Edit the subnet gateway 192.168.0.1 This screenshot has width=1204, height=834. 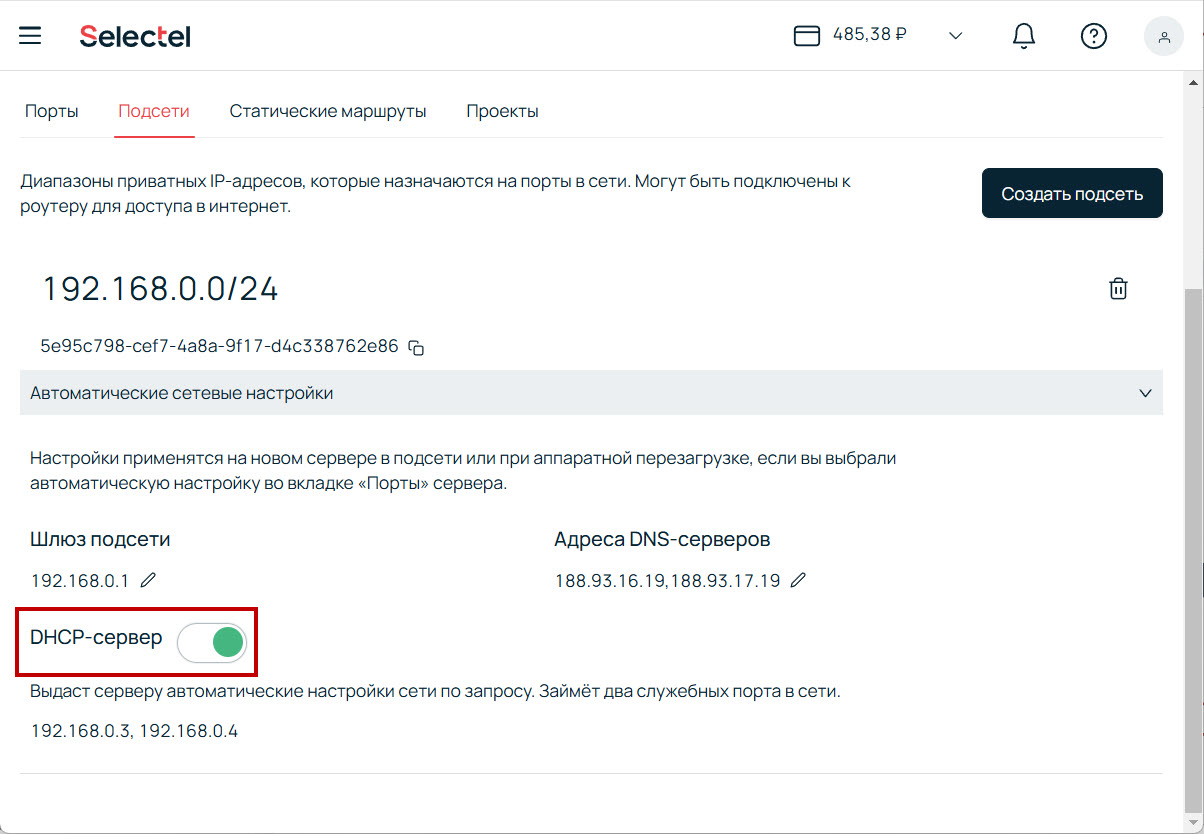point(148,580)
